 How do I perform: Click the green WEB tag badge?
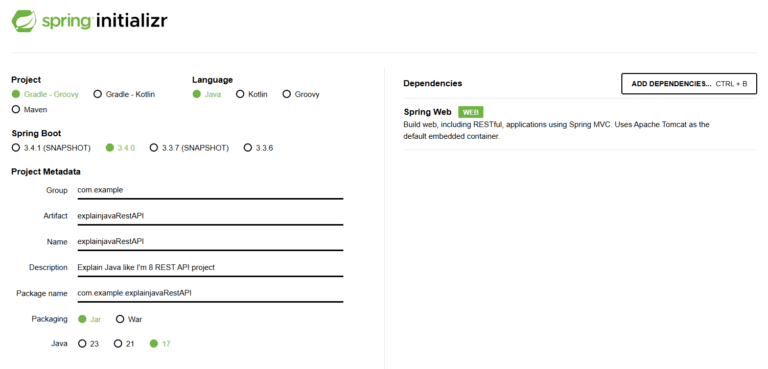tap(471, 112)
